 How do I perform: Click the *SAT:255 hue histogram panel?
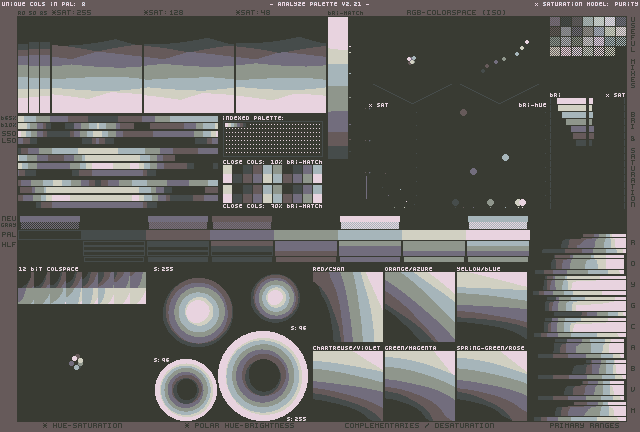[97, 76]
